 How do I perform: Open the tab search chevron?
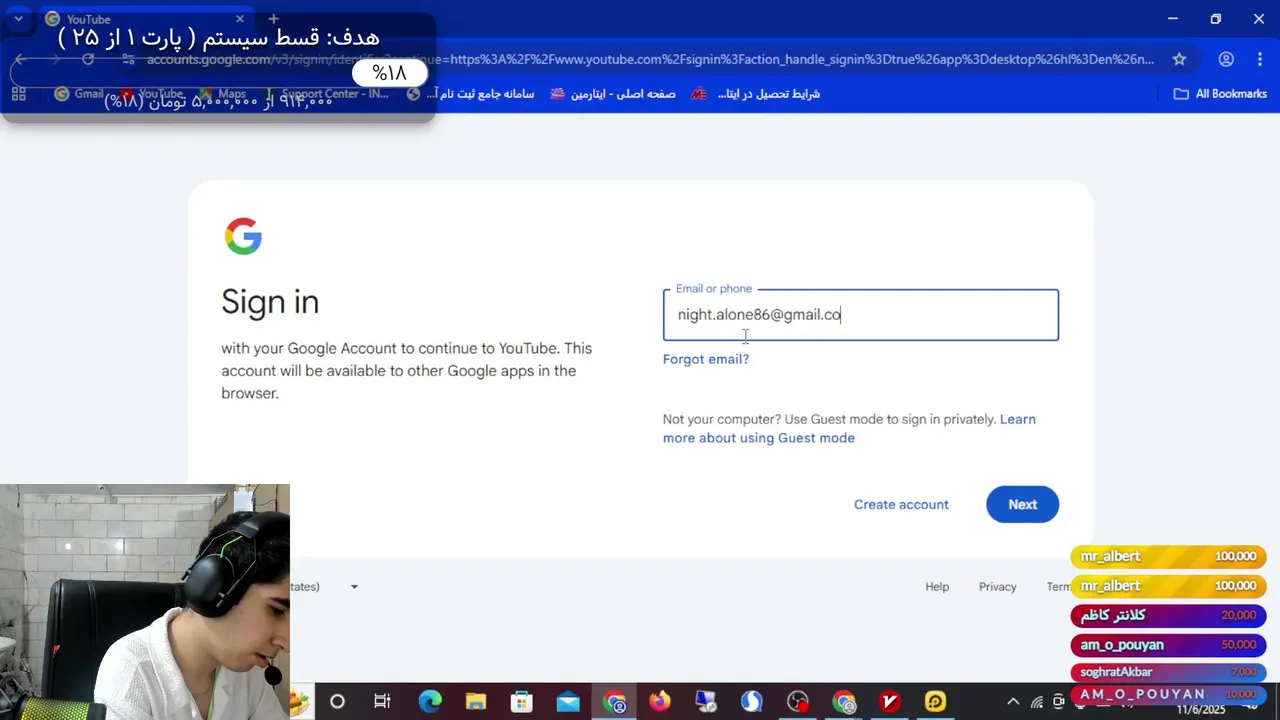tap(18, 19)
